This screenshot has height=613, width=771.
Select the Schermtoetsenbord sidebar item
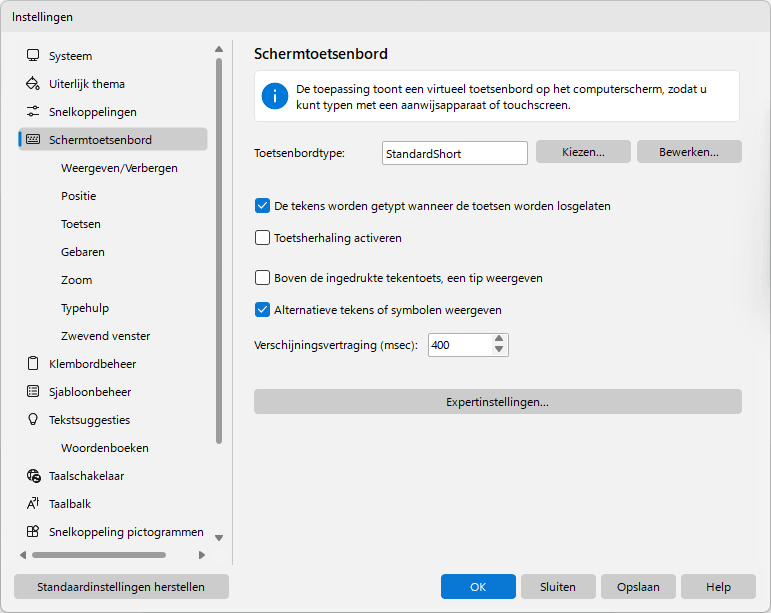click(x=113, y=140)
